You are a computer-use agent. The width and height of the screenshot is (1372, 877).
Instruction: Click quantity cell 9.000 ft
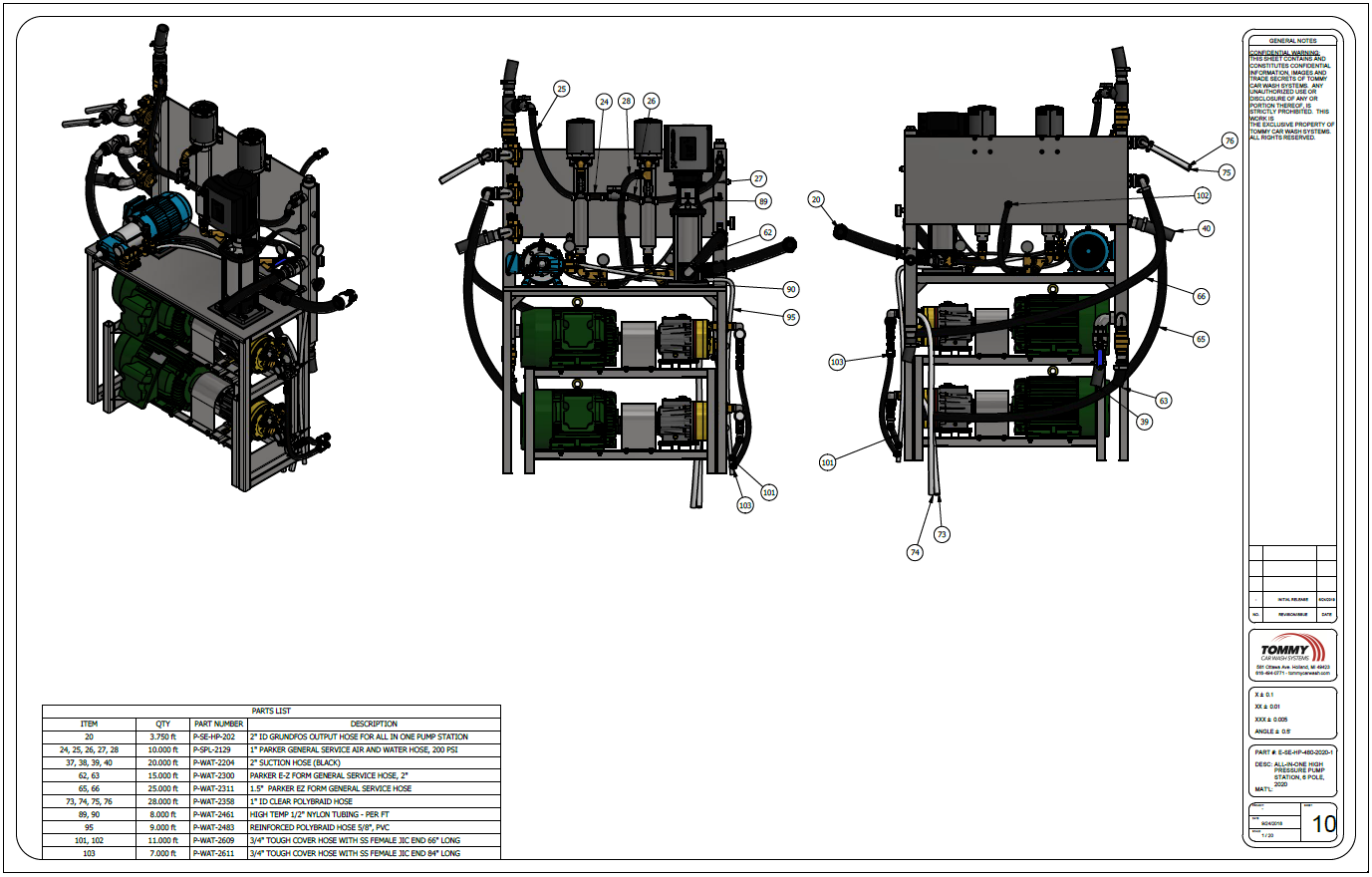click(163, 827)
